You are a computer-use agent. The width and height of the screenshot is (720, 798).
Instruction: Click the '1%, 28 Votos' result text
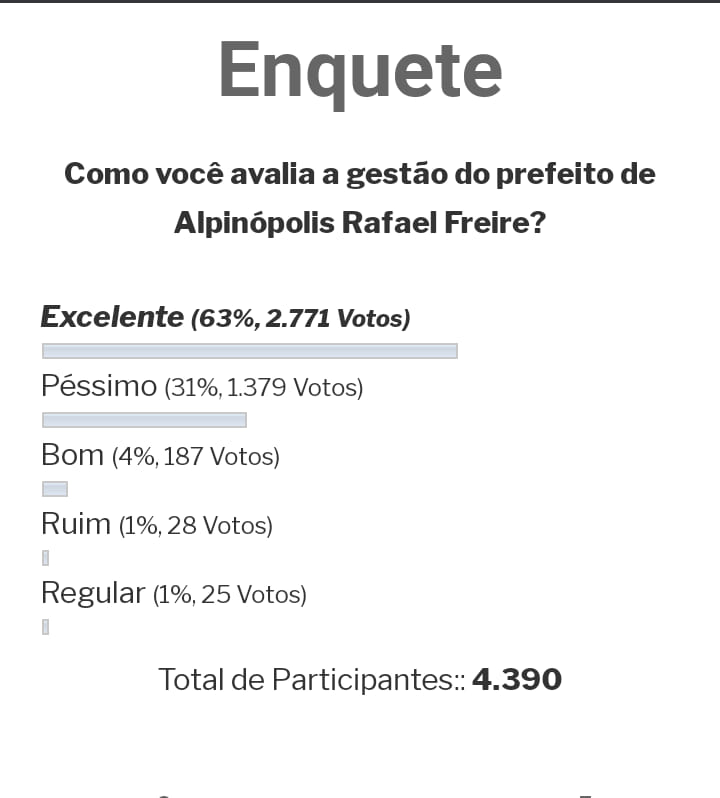click(x=196, y=526)
